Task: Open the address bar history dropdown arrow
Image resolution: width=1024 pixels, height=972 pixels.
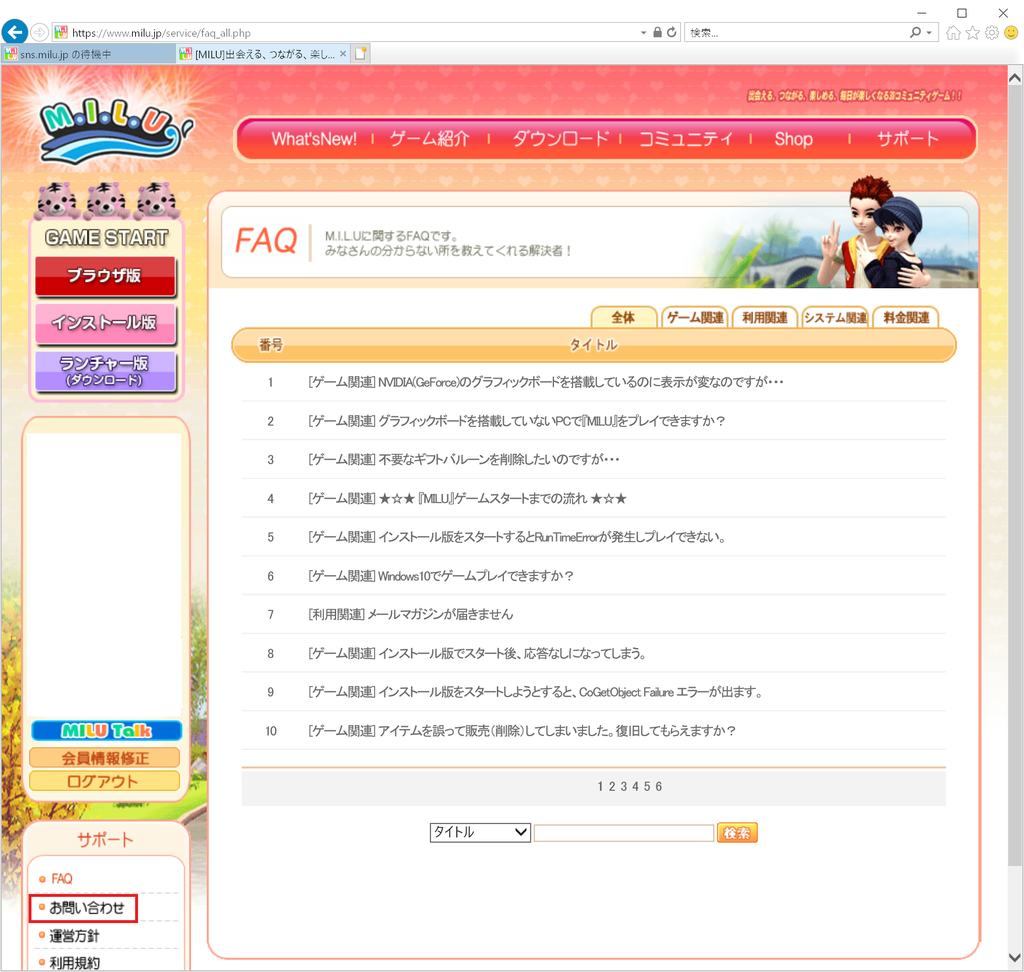Action: point(643,33)
